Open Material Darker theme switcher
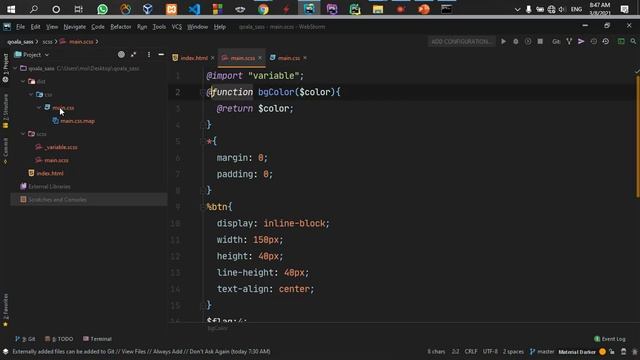640x360 pixels. pyautogui.click(x=577, y=352)
